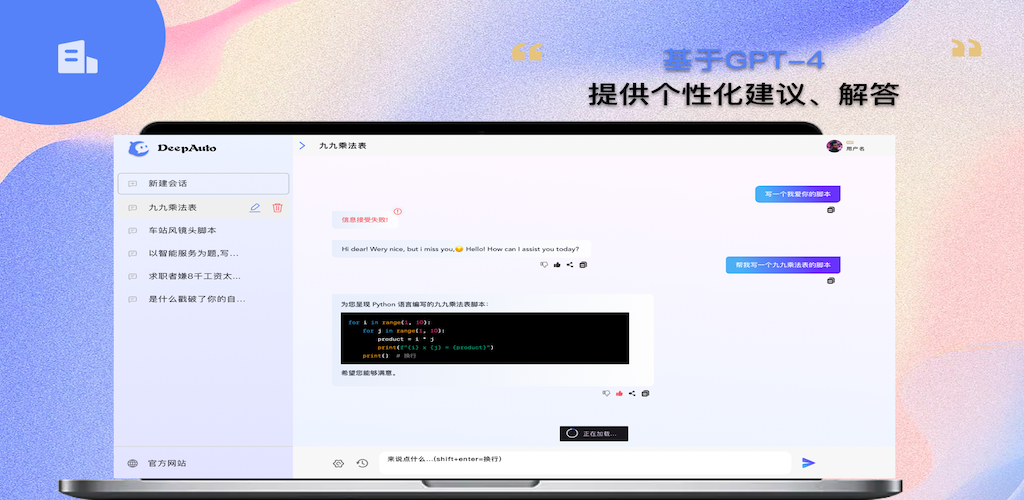
Task: Click the 希望您能够满意 text
Action: tap(368, 373)
